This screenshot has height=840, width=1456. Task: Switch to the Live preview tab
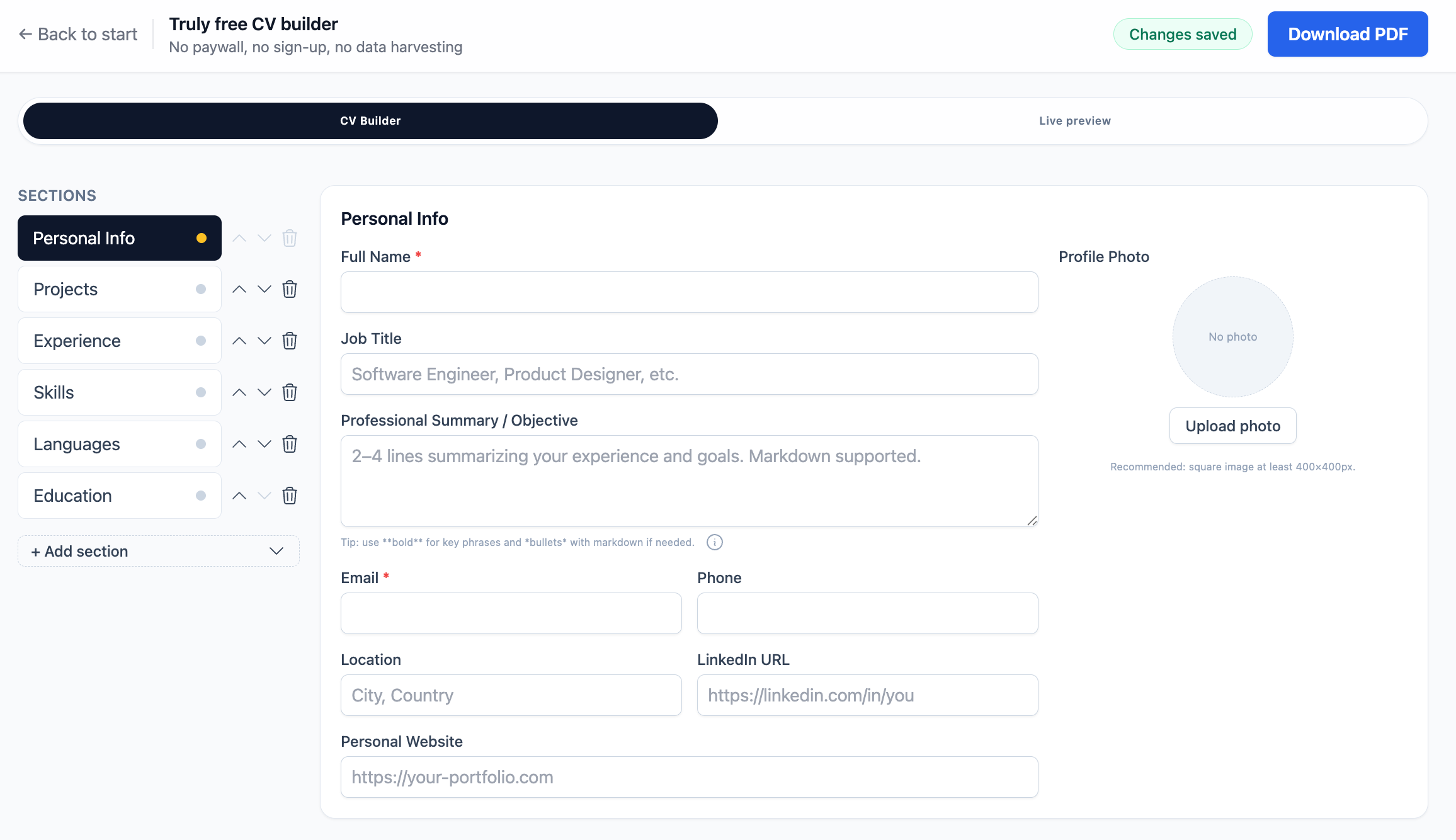pyautogui.click(x=1074, y=121)
